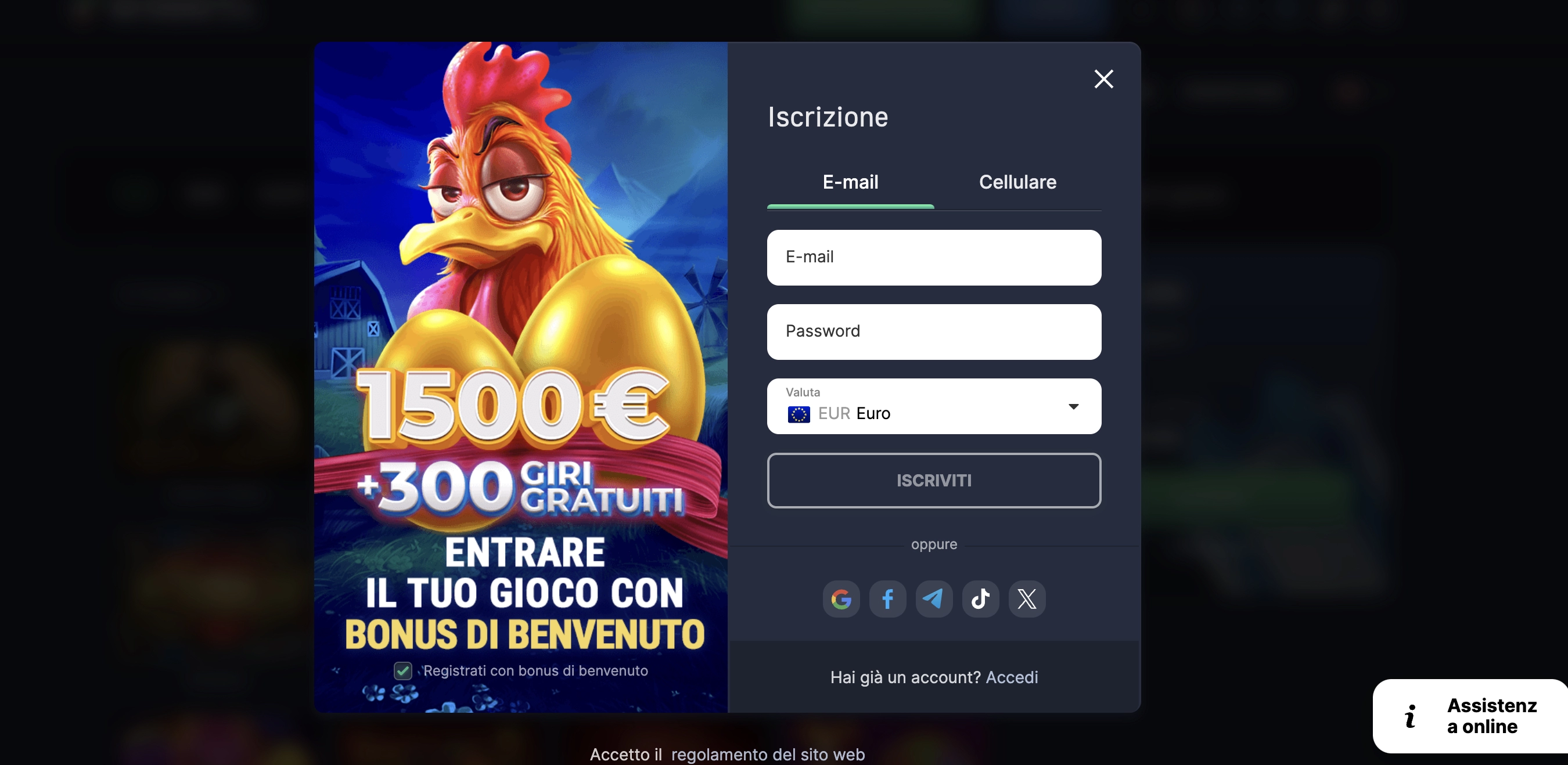Image resolution: width=1568 pixels, height=765 pixels.
Task: Click the 1500€ welcome bonus banner
Action: pyautogui.click(x=520, y=377)
